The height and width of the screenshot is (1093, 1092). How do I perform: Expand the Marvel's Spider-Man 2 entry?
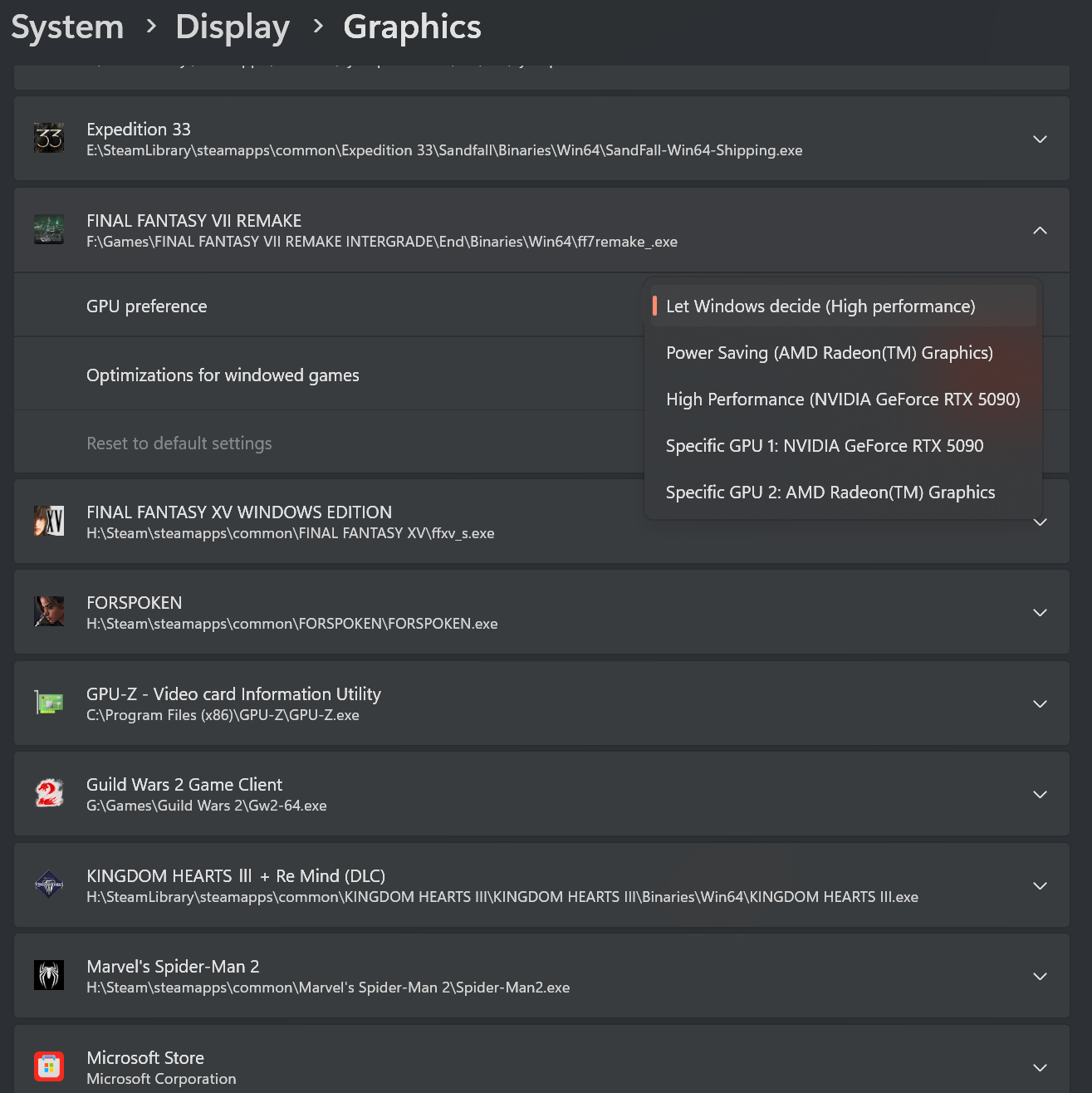tap(1040, 976)
